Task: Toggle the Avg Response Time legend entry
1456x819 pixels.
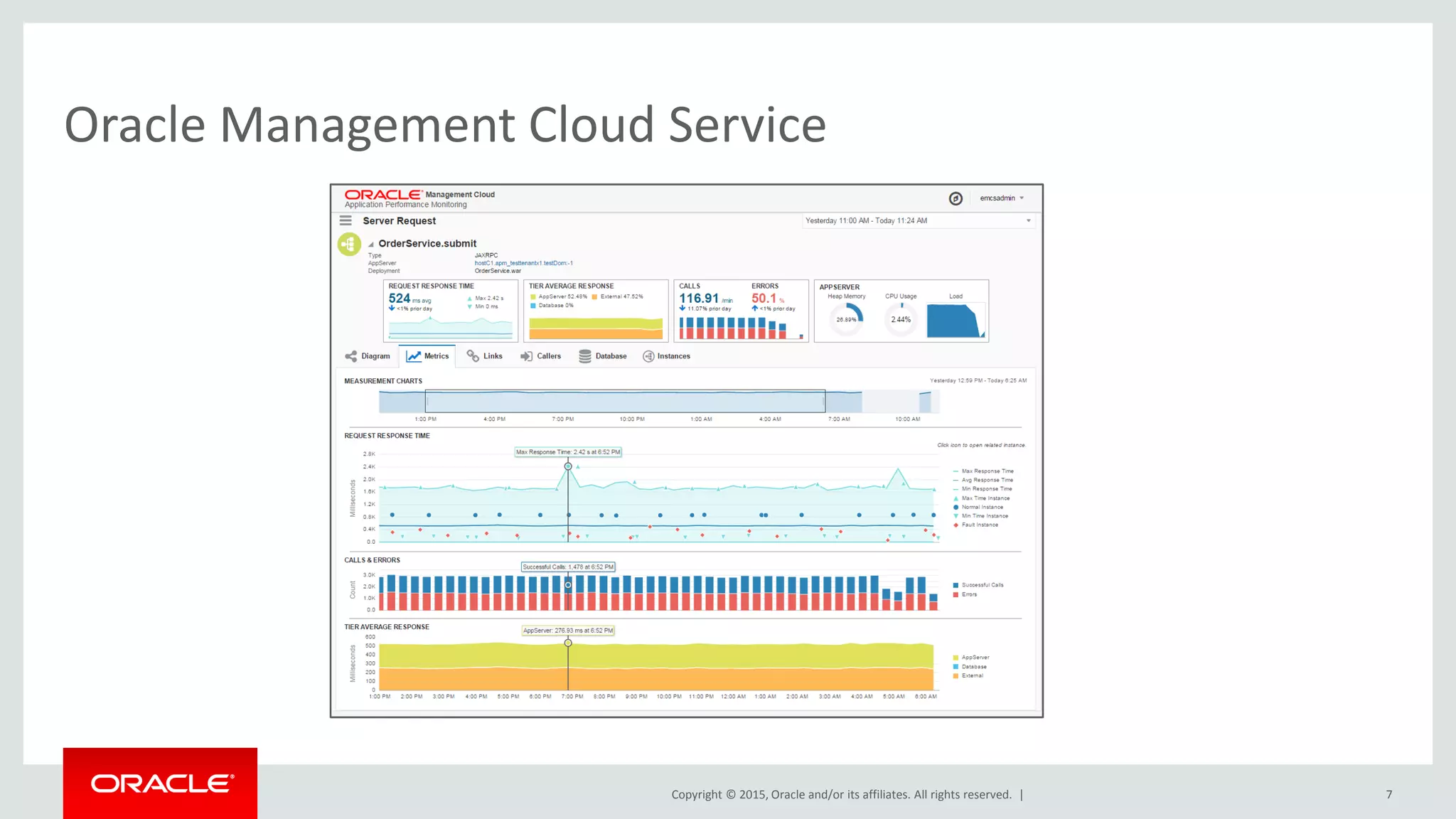Action: pos(983,480)
